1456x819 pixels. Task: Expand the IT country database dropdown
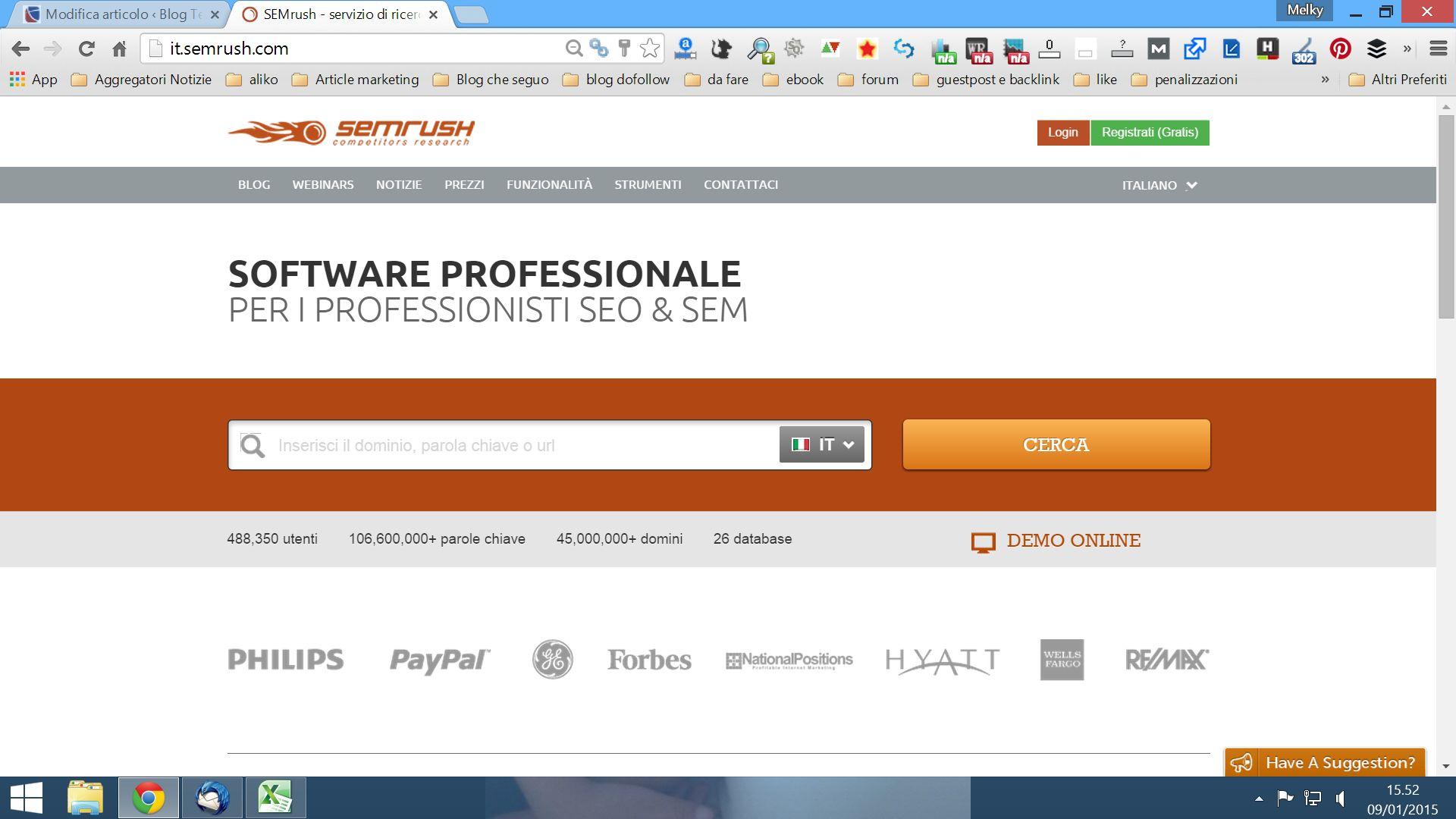(821, 445)
